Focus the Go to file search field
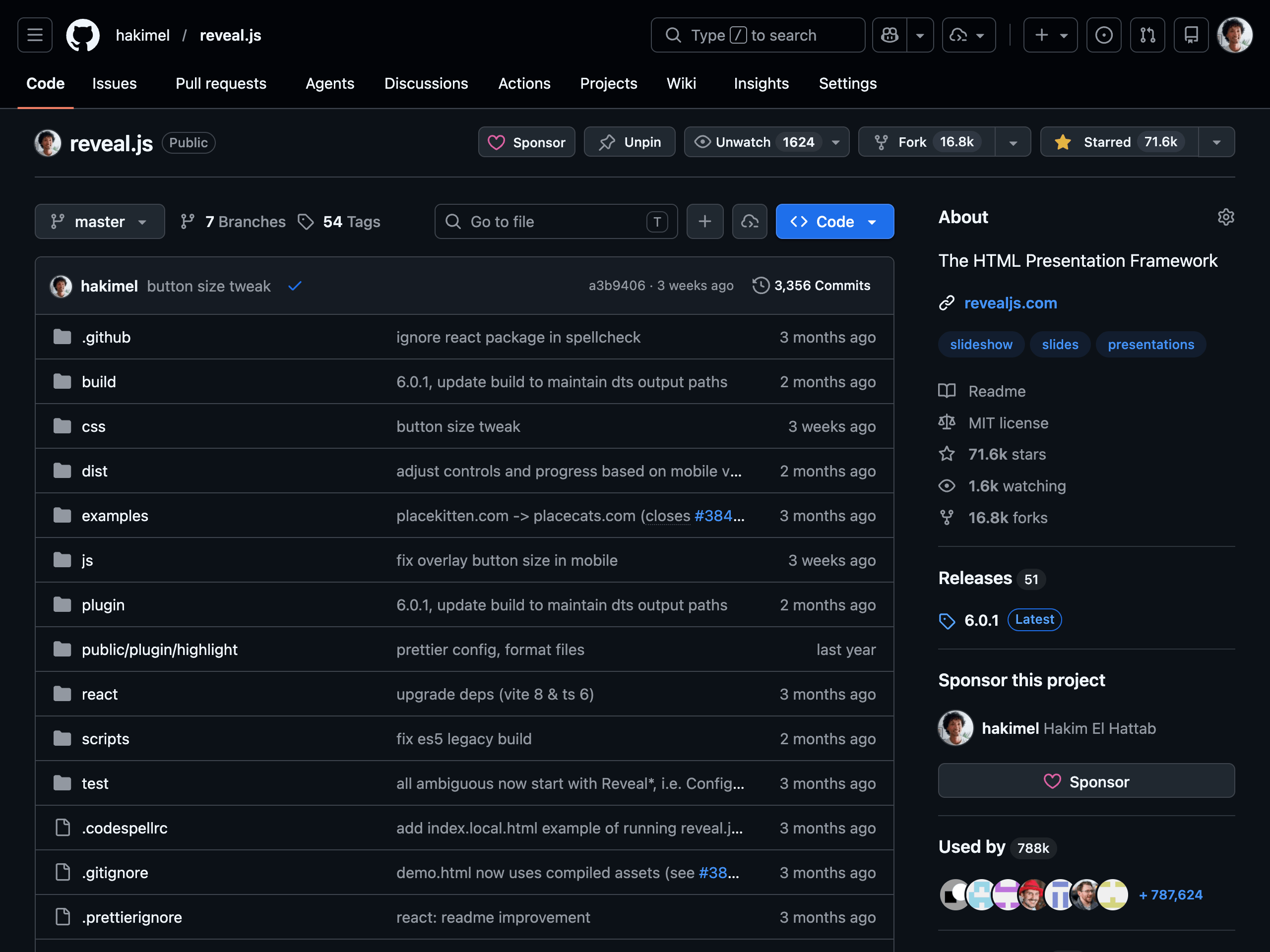 pyautogui.click(x=556, y=222)
